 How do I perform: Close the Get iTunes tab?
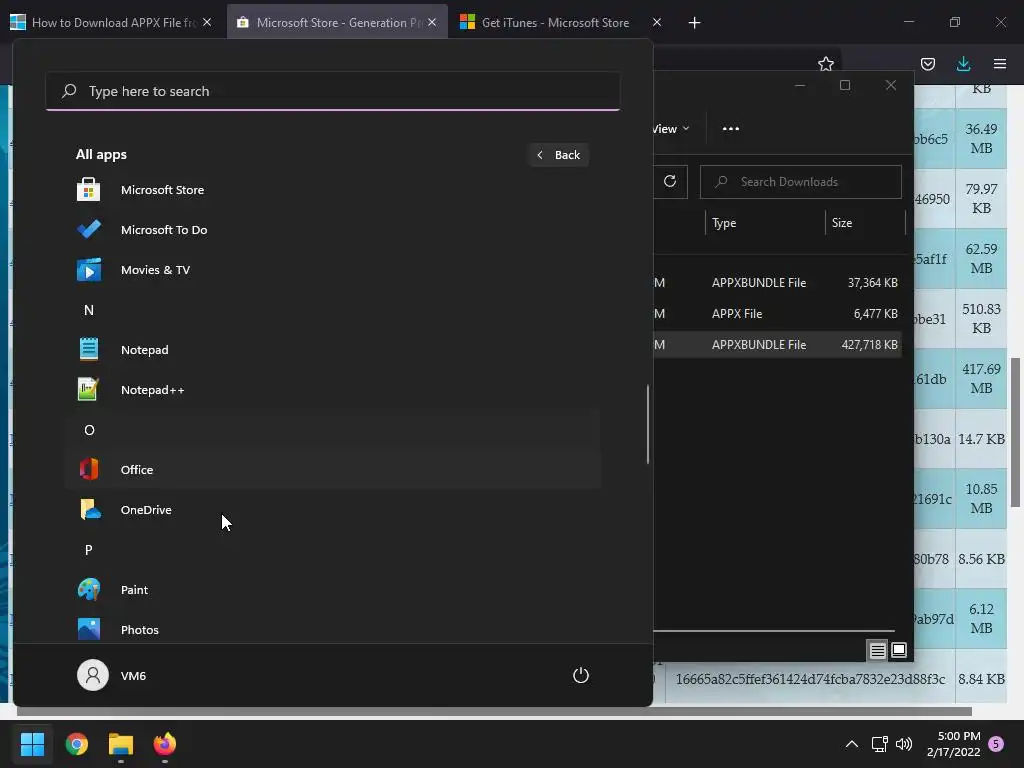(x=656, y=22)
